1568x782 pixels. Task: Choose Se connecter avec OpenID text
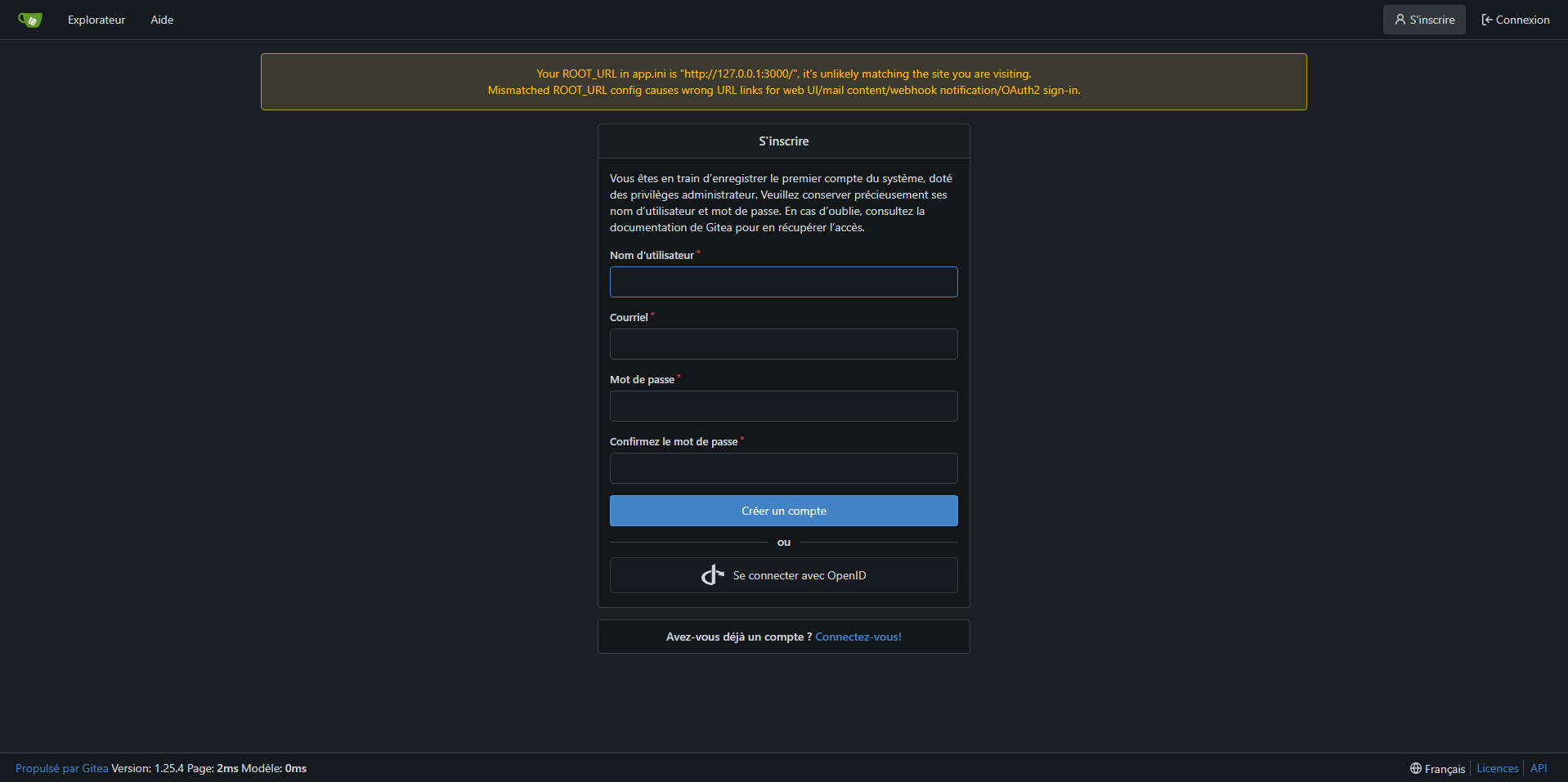pos(799,575)
